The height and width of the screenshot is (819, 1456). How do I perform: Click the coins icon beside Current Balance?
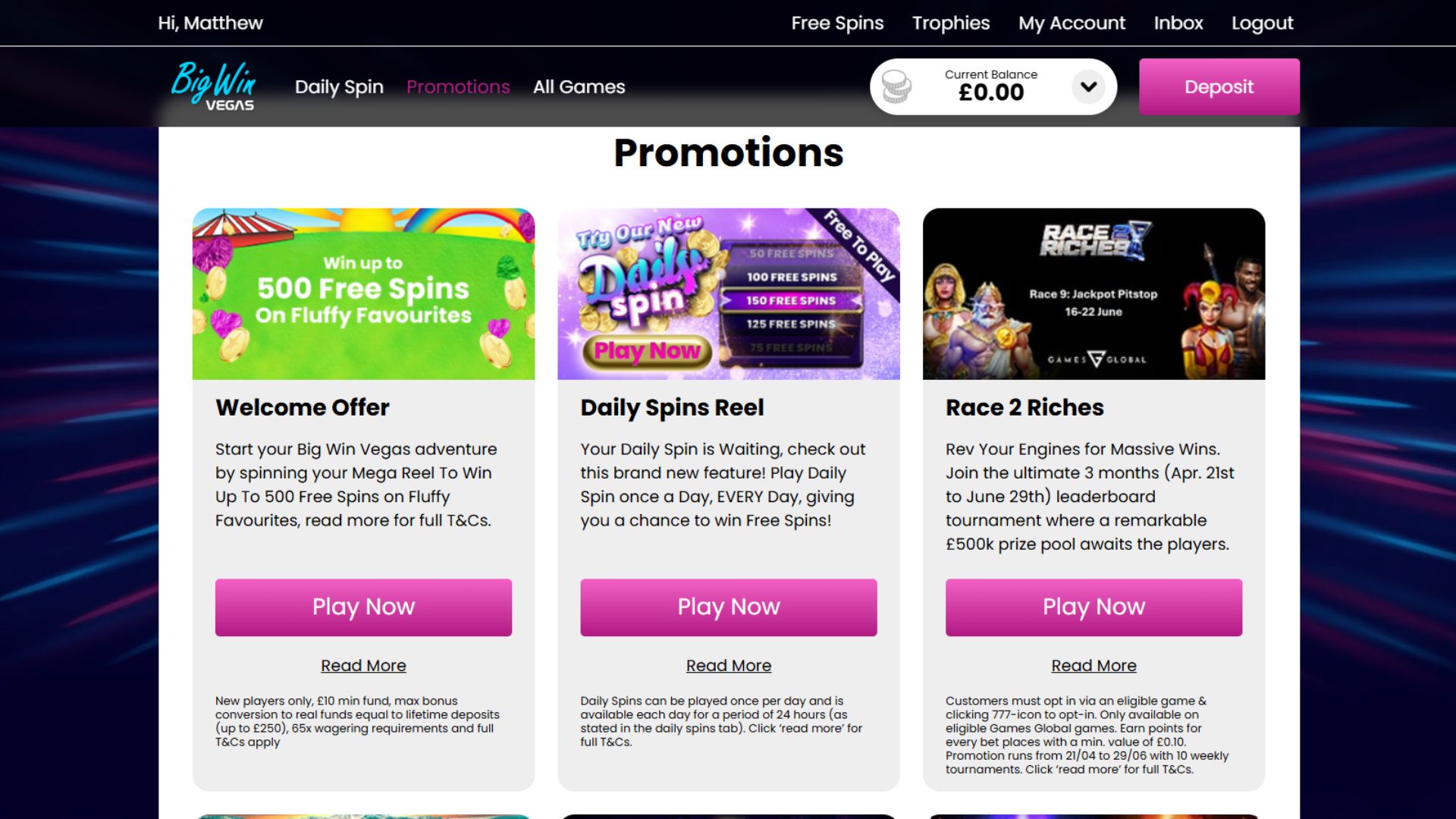(x=896, y=86)
